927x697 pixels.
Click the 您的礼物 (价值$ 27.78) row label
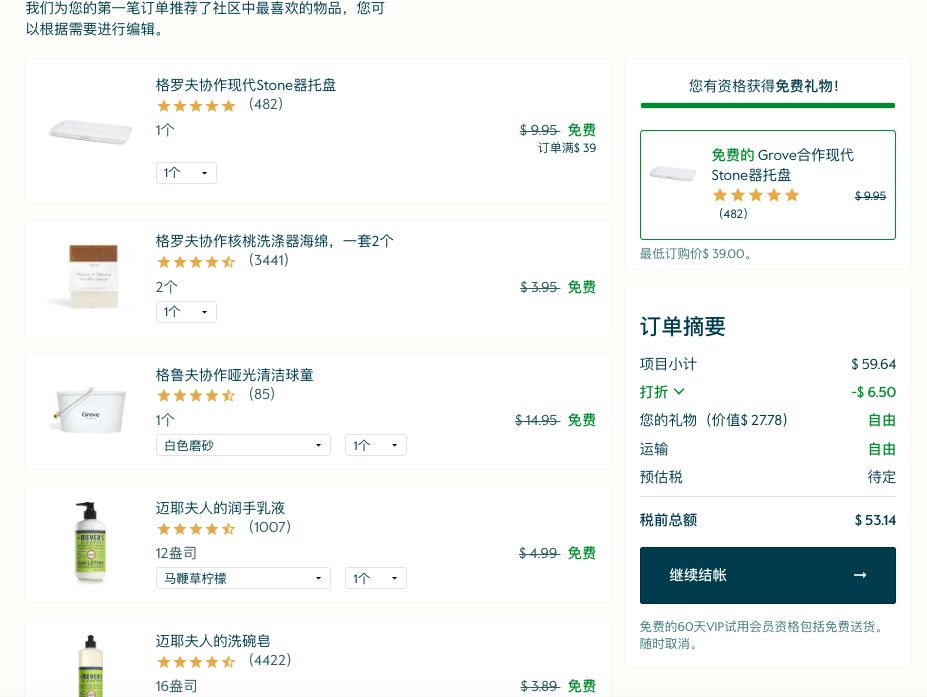click(714, 420)
